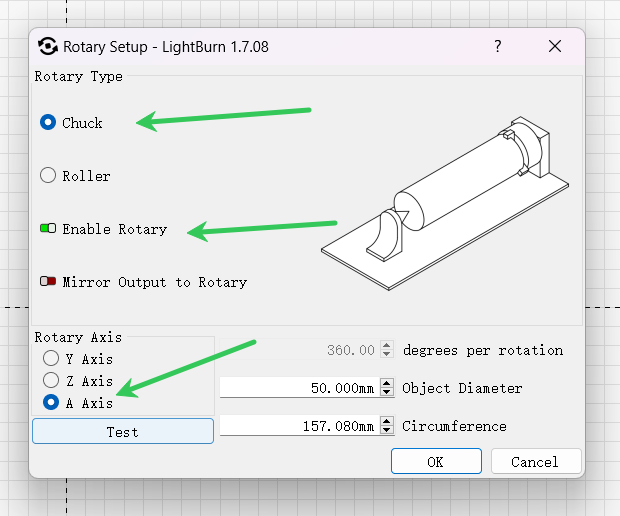Click the LightBurn rotary icon in title bar
Viewport: 620px width, 516px height.
click(48, 46)
